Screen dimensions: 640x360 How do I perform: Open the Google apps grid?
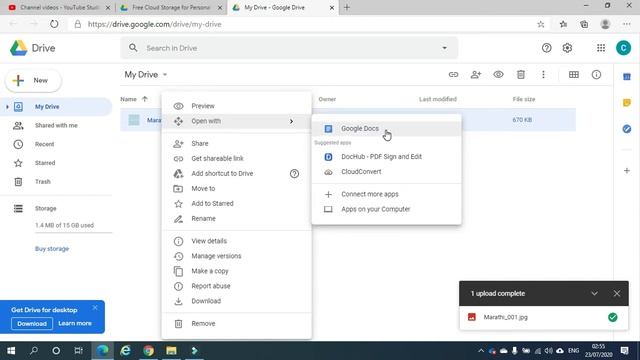(600, 48)
